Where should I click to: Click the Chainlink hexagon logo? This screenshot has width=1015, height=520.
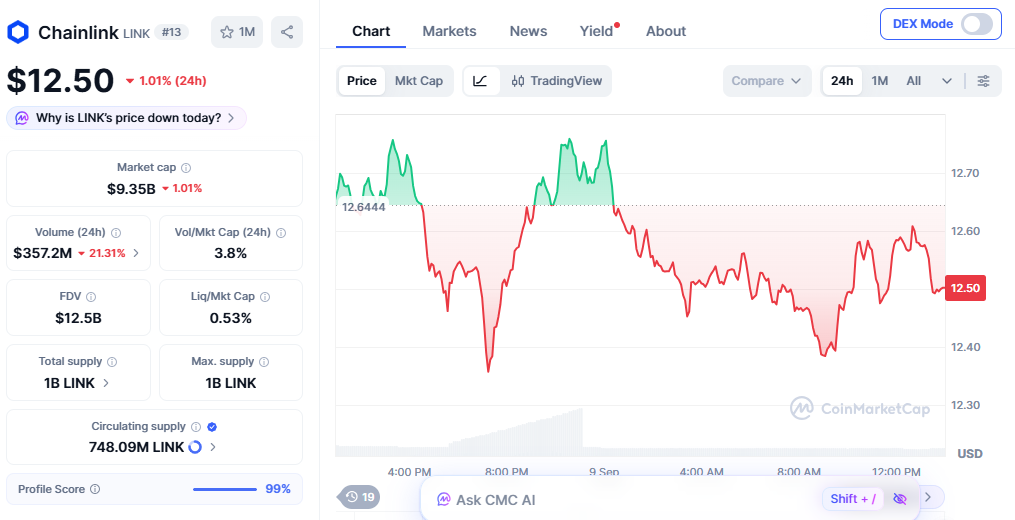18,32
